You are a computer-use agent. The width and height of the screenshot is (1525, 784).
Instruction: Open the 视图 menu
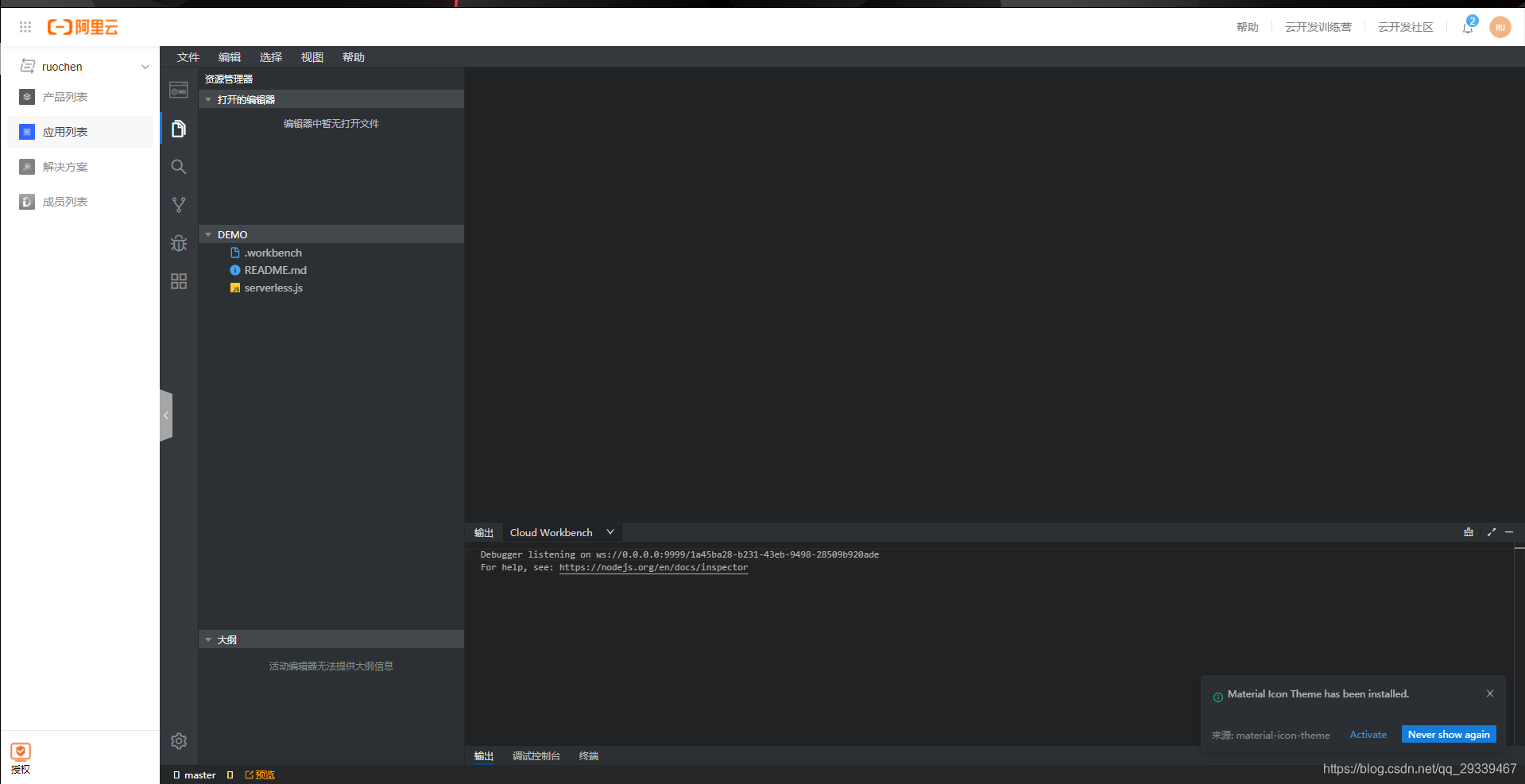tap(312, 57)
